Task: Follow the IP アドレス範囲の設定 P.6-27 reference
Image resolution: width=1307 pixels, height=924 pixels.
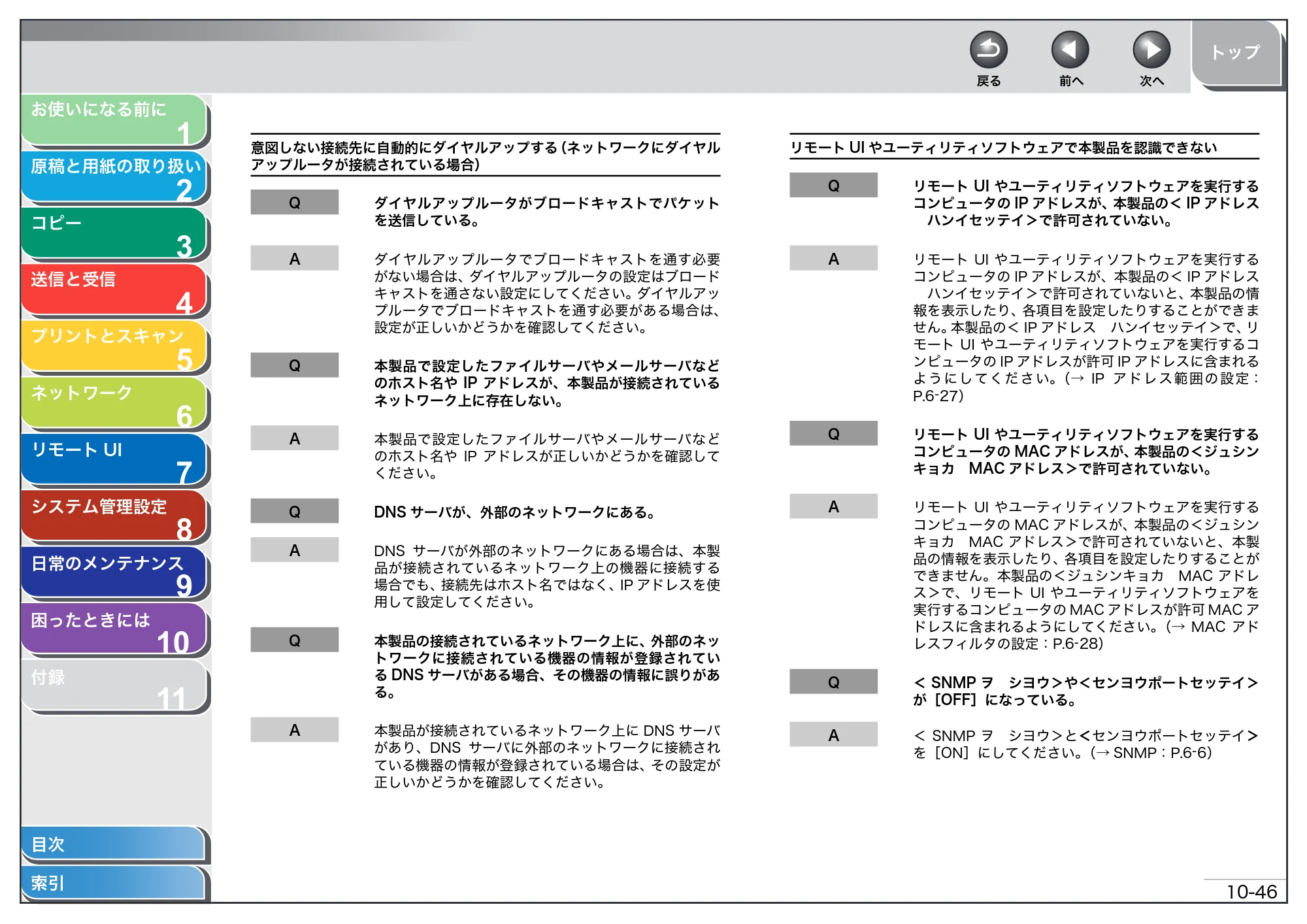Action: (x=1085, y=387)
